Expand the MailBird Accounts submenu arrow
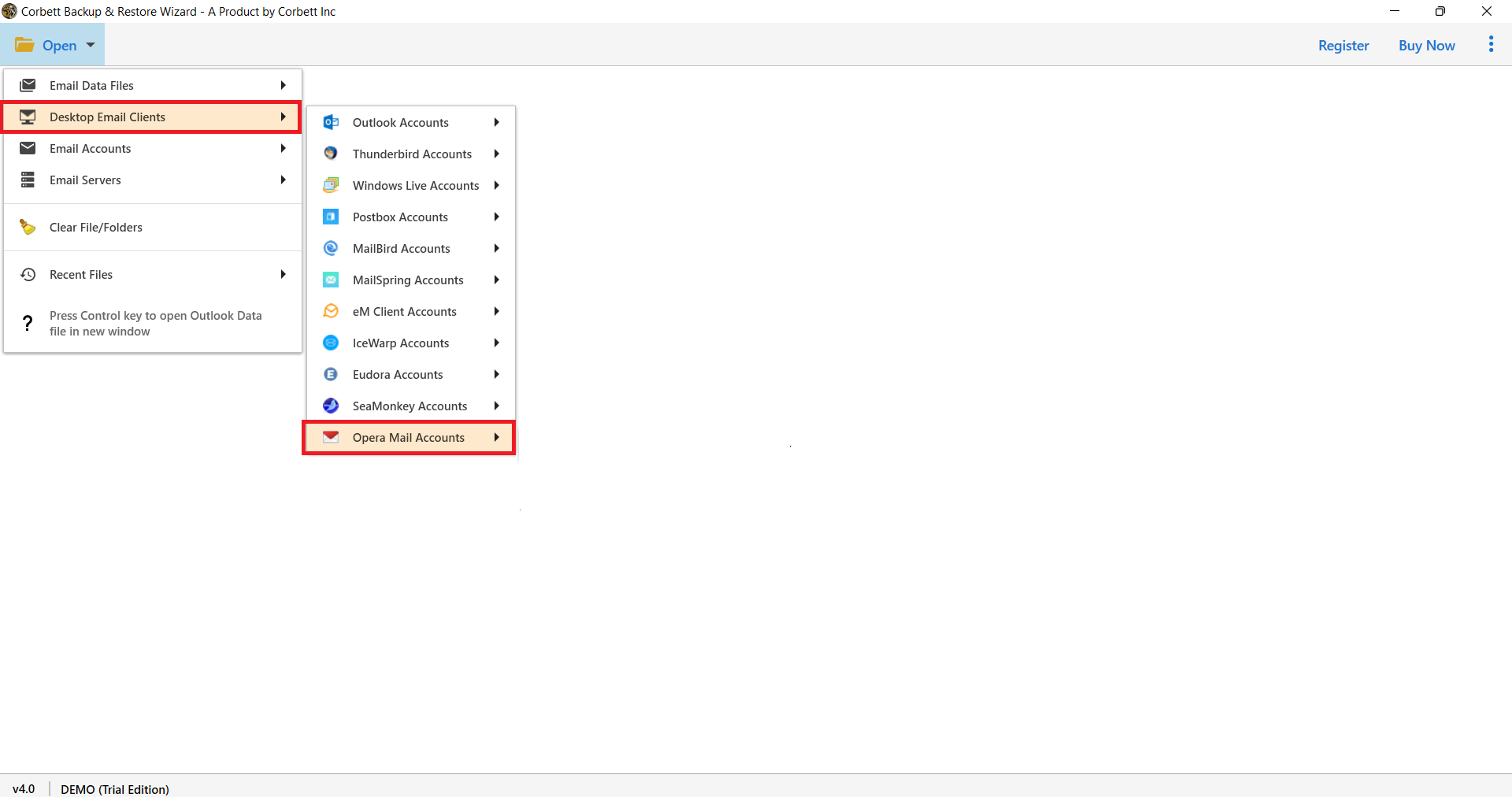This screenshot has width=1512, height=797. 497,248
